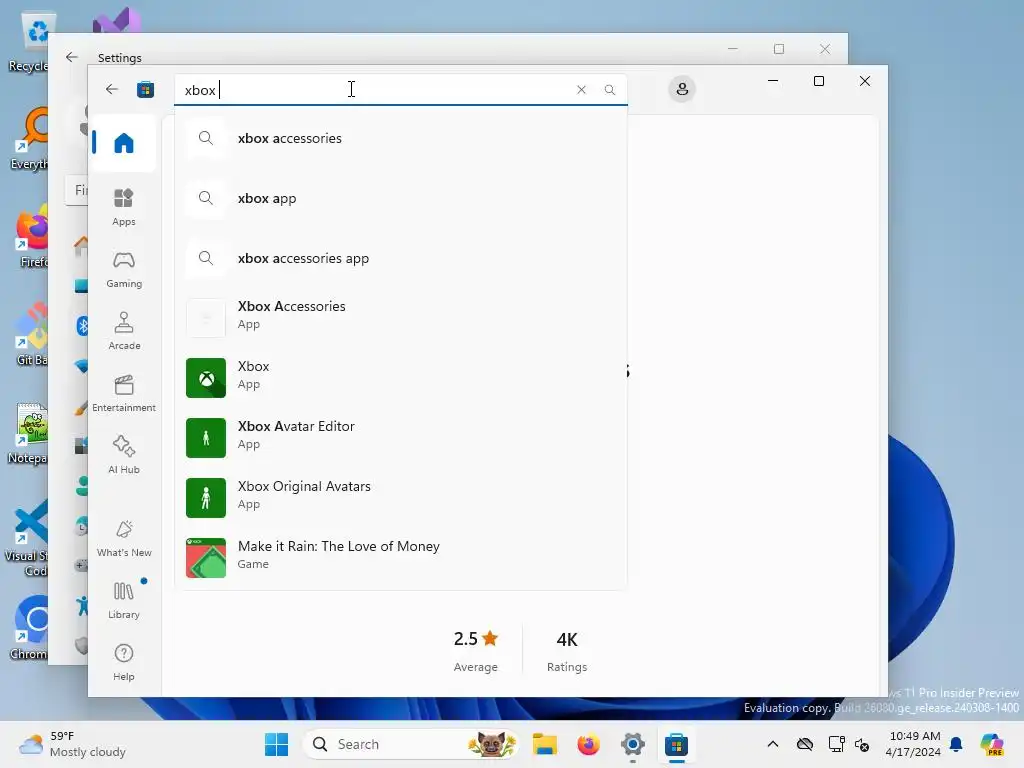Click the green Xbox app icon
The width and height of the screenshot is (1024, 768).
coord(206,377)
